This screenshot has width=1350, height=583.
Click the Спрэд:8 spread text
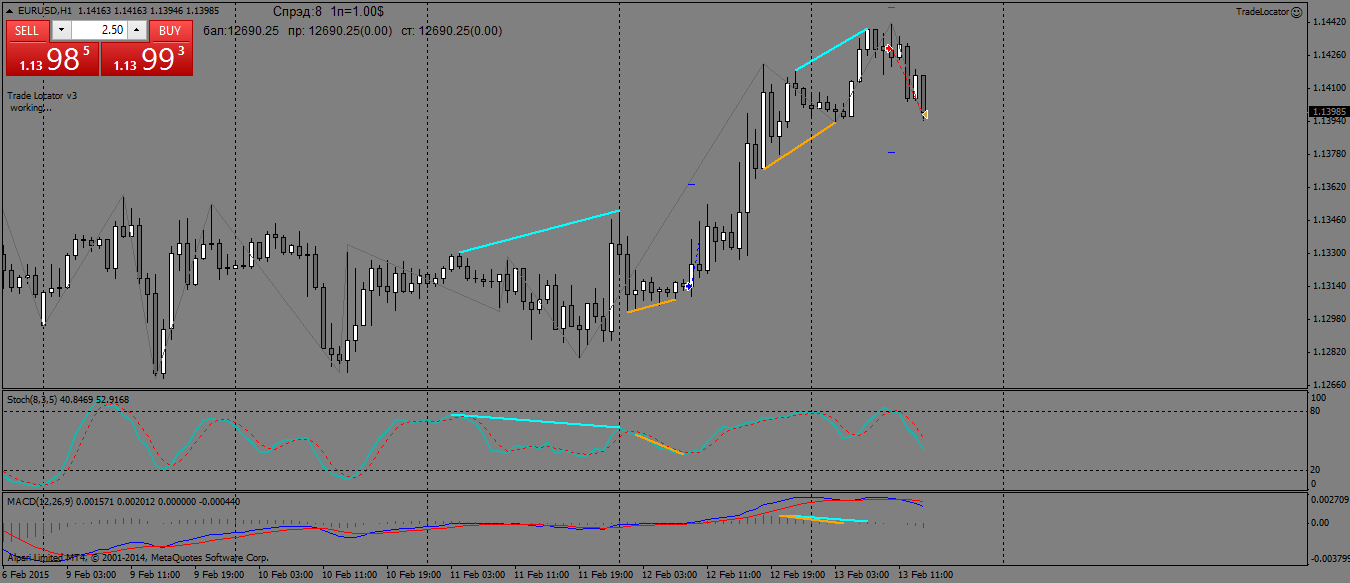pyautogui.click(x=297, y=11)
